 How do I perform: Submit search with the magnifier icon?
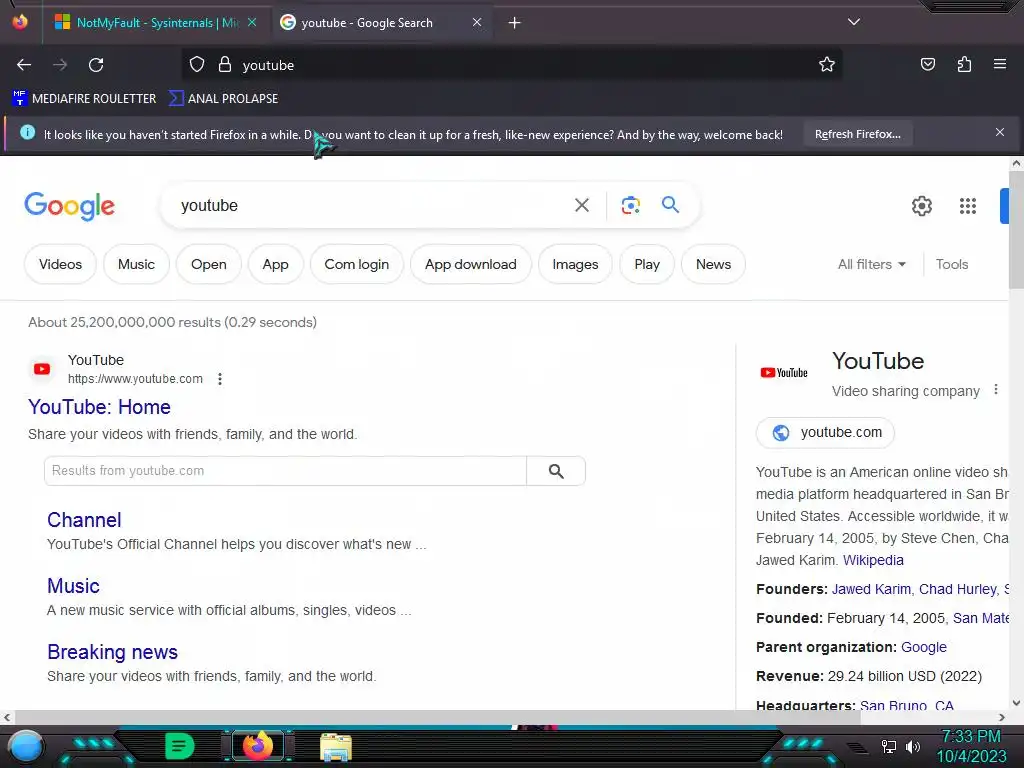(x=670, y=205)
